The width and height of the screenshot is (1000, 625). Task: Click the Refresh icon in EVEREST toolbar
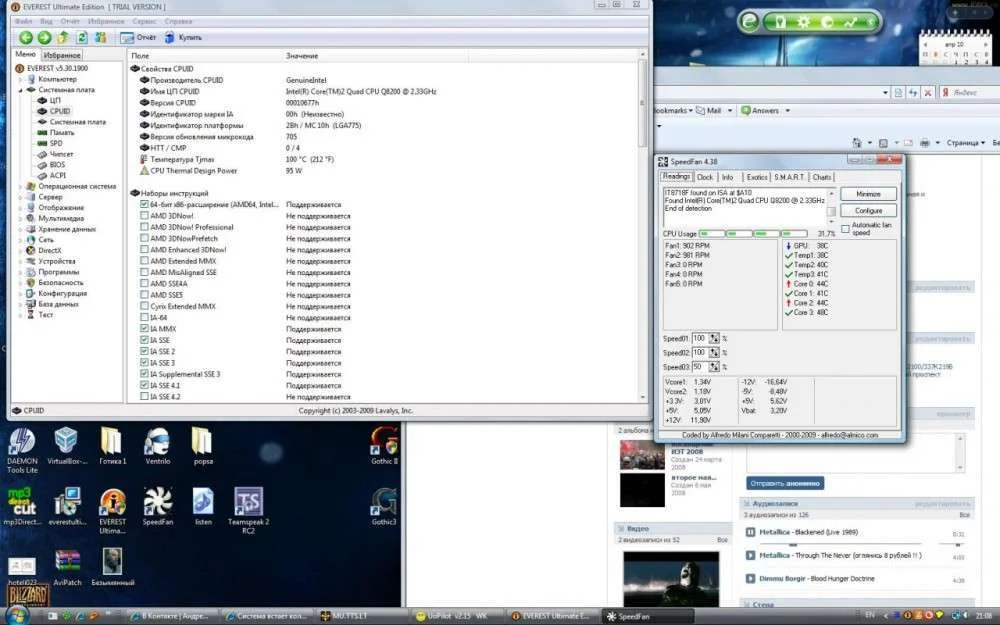click(x=83, y=38)
